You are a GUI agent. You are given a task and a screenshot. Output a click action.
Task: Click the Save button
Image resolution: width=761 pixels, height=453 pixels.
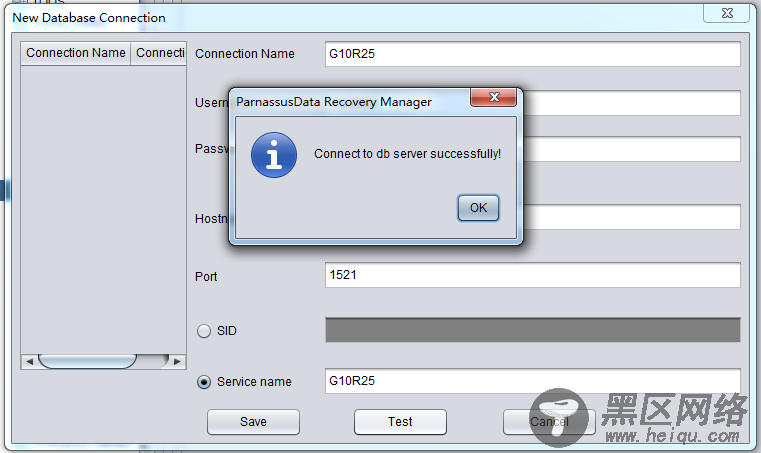click(x=253, y=422)
